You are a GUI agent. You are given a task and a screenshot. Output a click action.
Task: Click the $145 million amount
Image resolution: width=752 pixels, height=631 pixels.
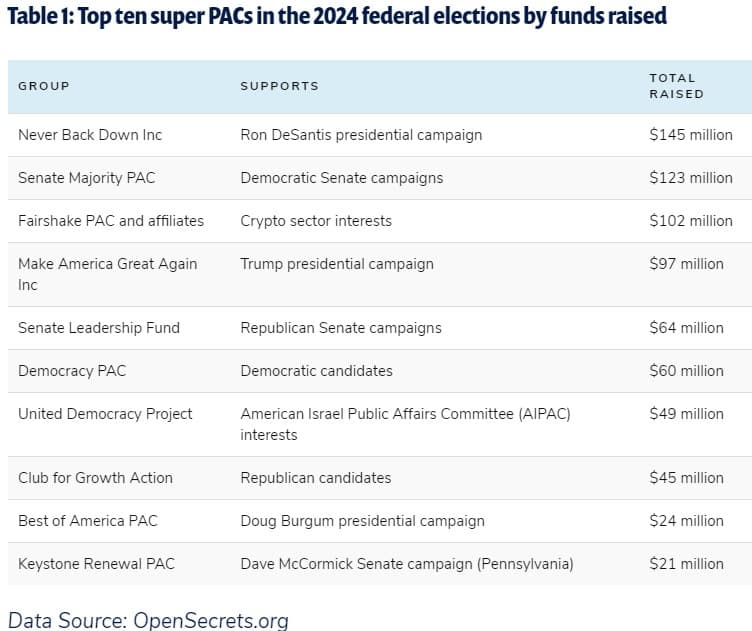pyautogui.click(x=691, y=135)
